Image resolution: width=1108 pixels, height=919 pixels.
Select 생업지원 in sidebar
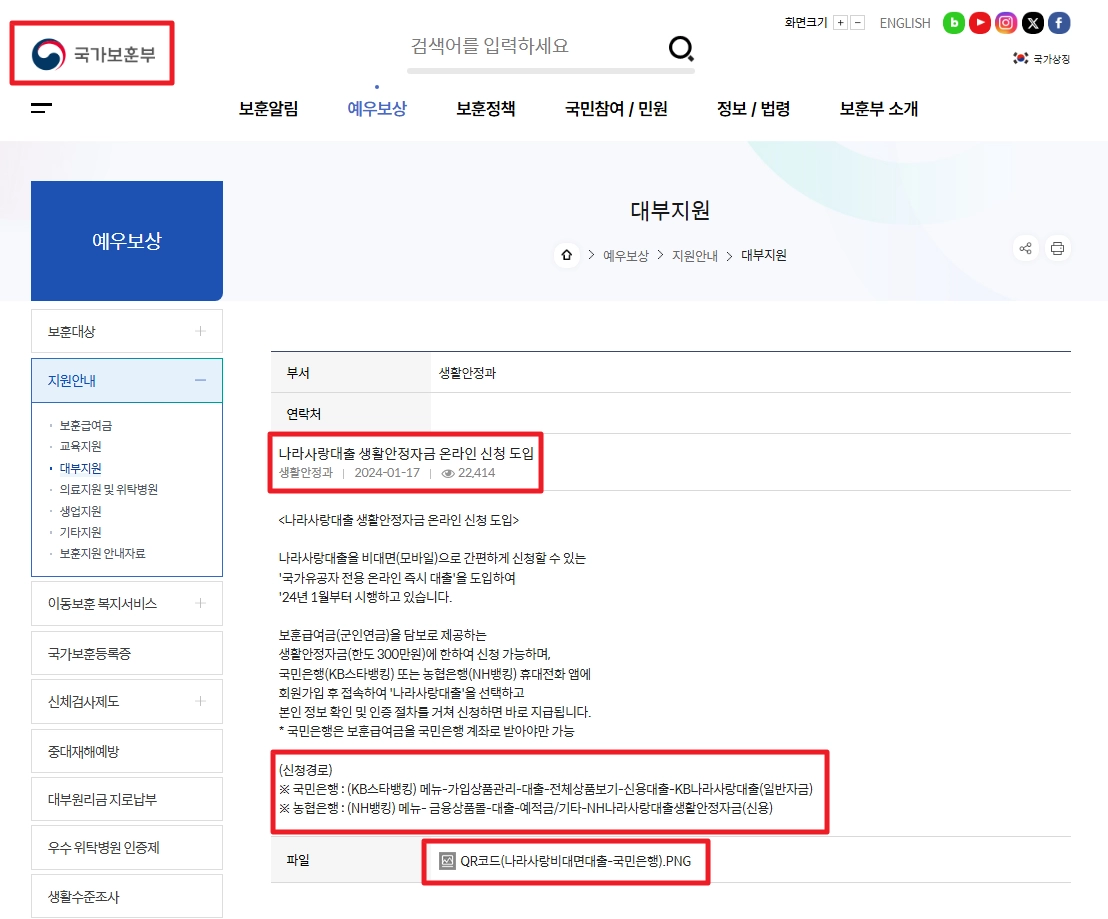(x=81, y=511)
